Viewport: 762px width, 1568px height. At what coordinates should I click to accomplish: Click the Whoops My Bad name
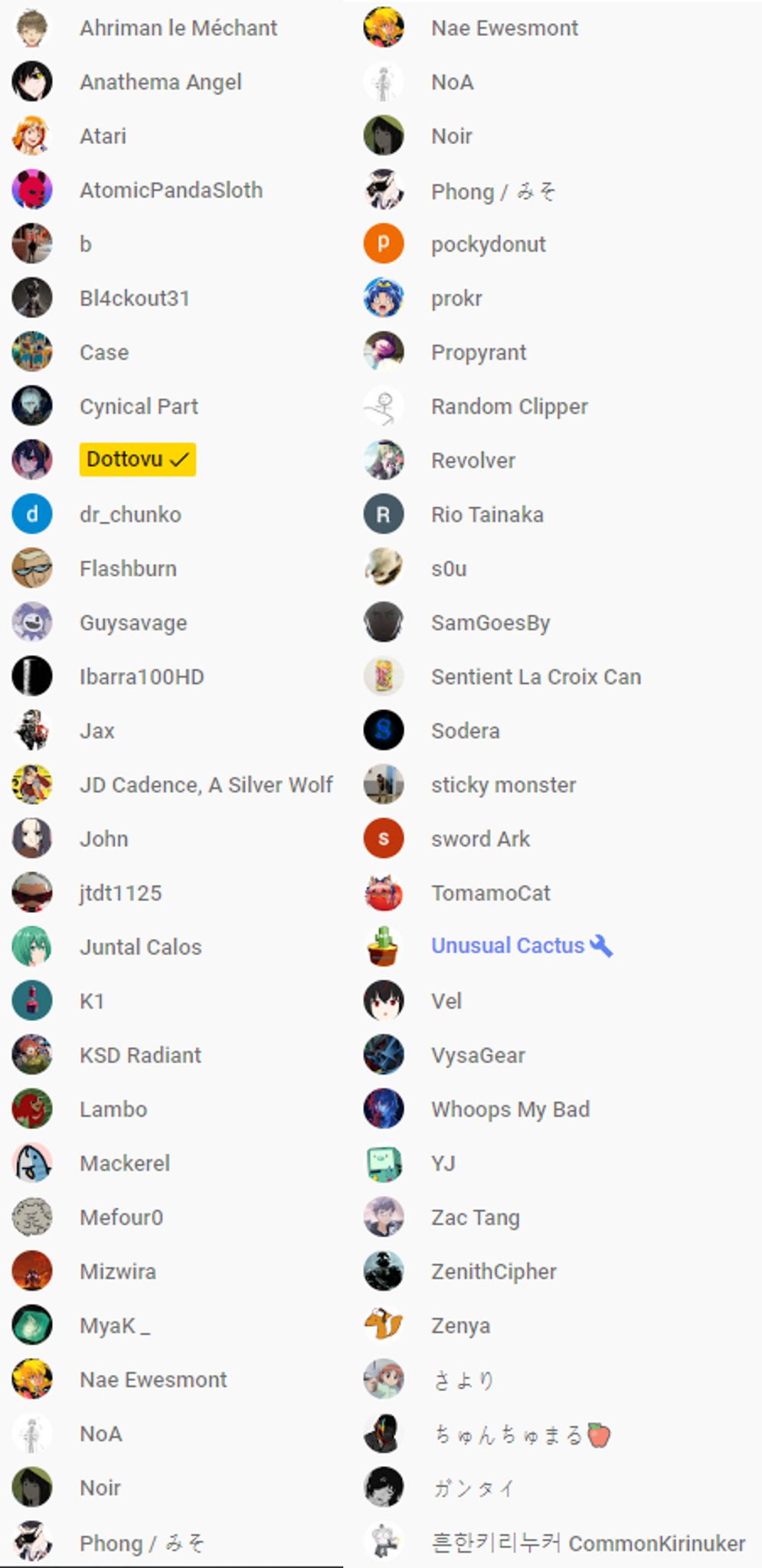(510, 1110)
